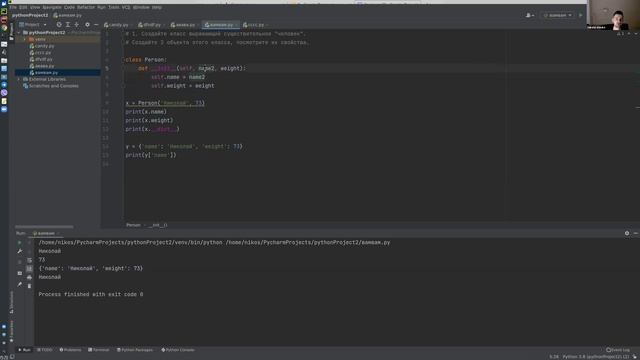Open the VCS menu
This screenshot has width=640, height=360.
(126, 7)
